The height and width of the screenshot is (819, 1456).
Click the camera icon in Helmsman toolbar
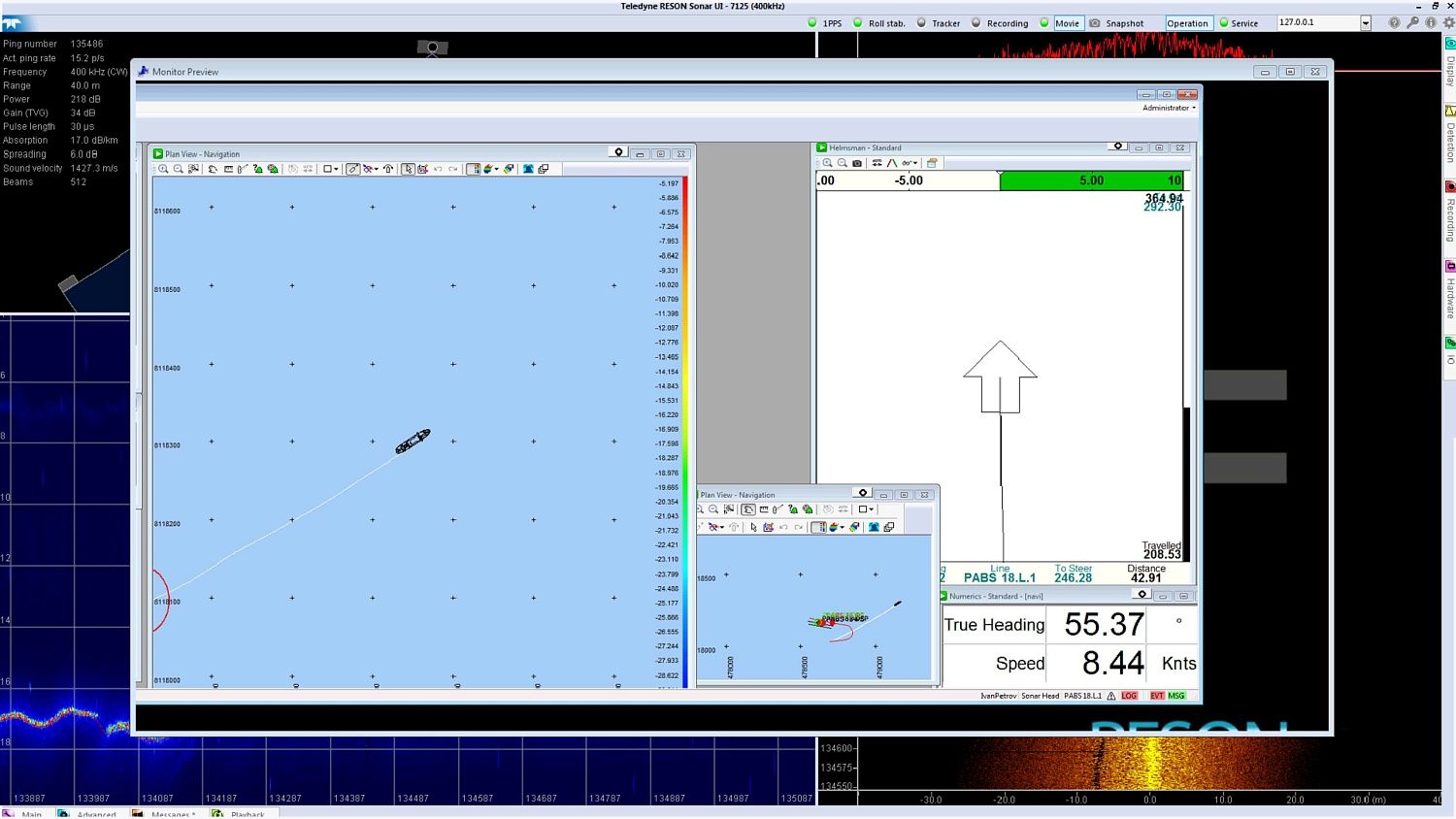pos(857,163)
